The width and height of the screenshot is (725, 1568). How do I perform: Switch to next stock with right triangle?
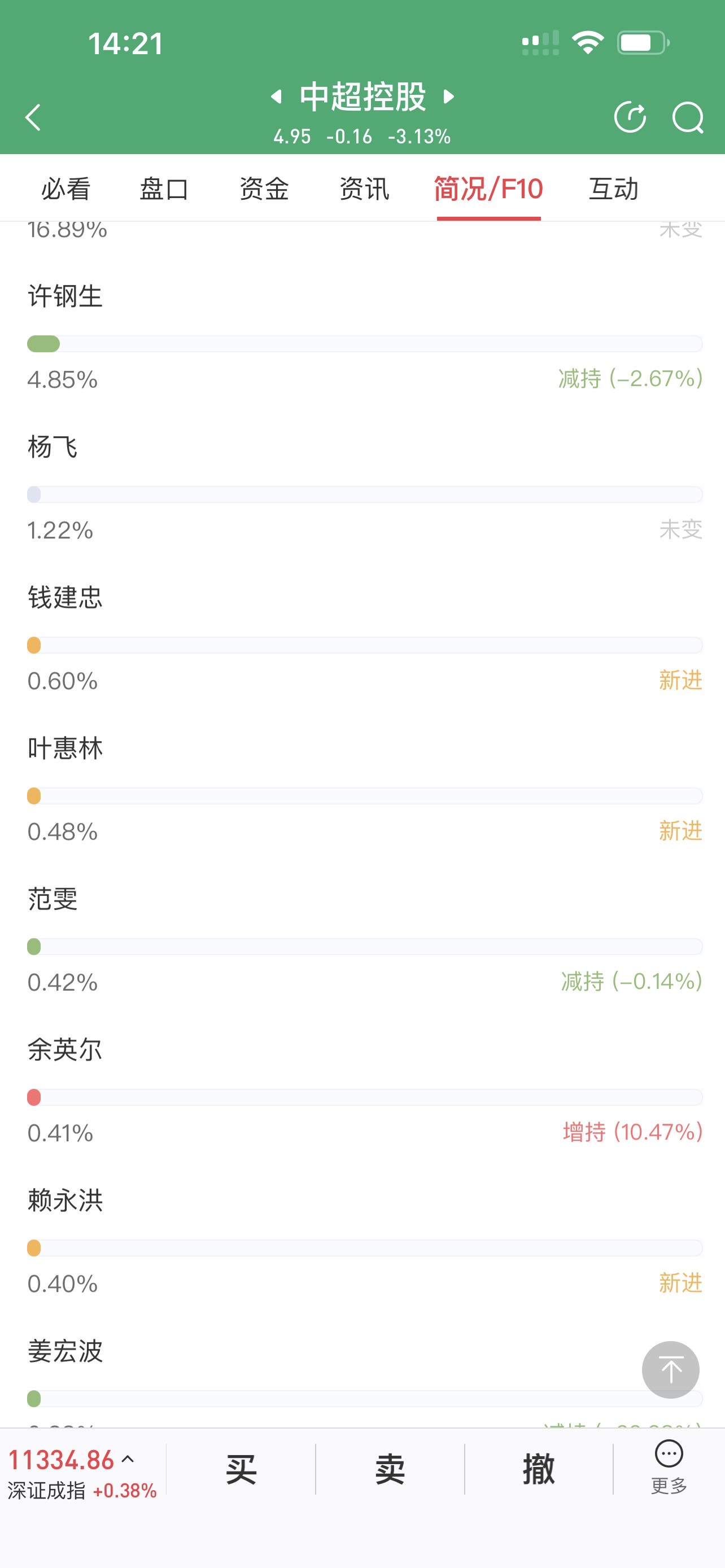click(449, 96)
